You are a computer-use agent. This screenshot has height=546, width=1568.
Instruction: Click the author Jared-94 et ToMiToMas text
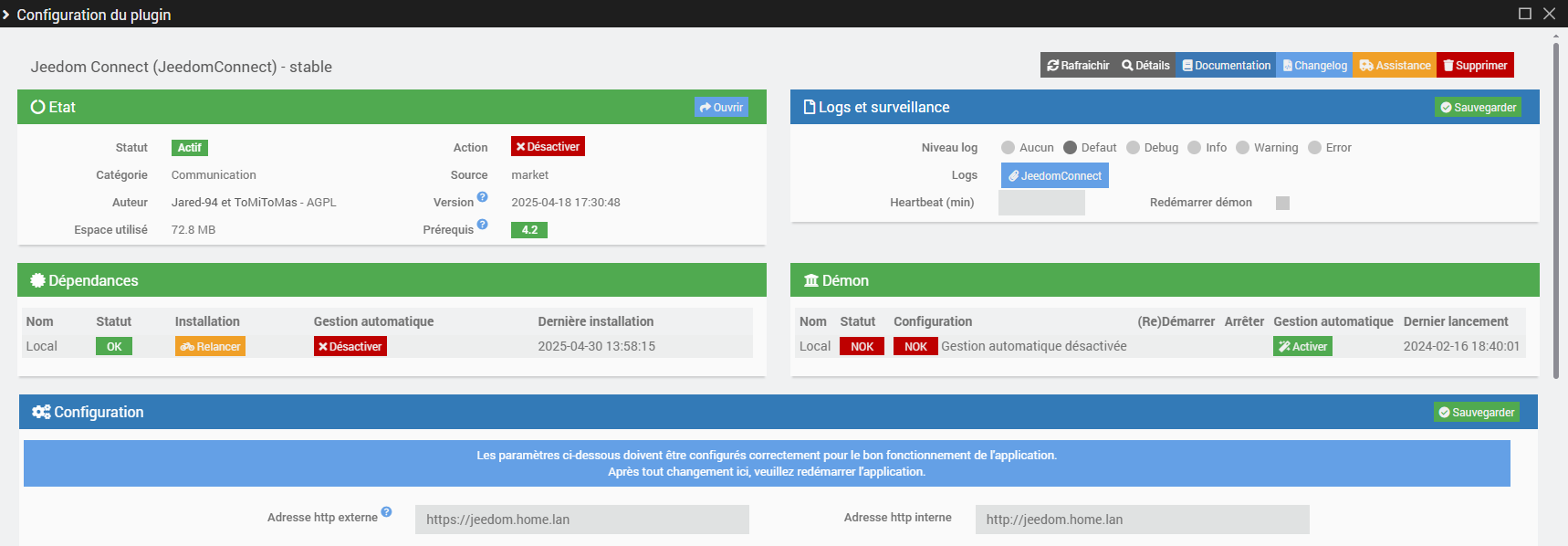click(x=234, y=202)
